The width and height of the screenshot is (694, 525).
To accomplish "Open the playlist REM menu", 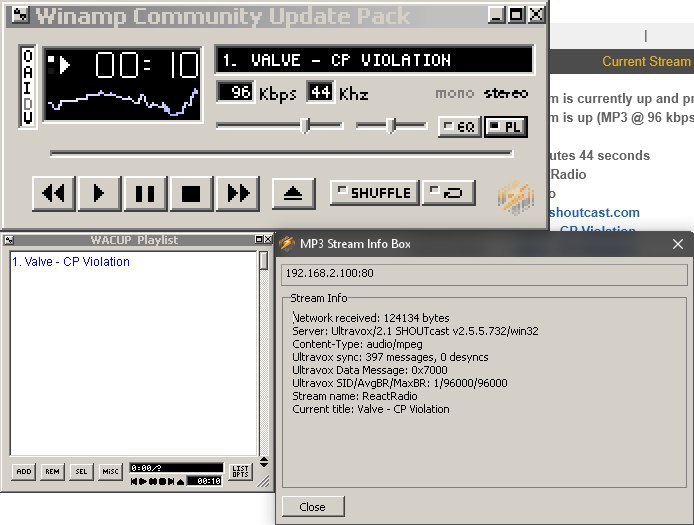I will pyautogui.click(x=52, y=471).
